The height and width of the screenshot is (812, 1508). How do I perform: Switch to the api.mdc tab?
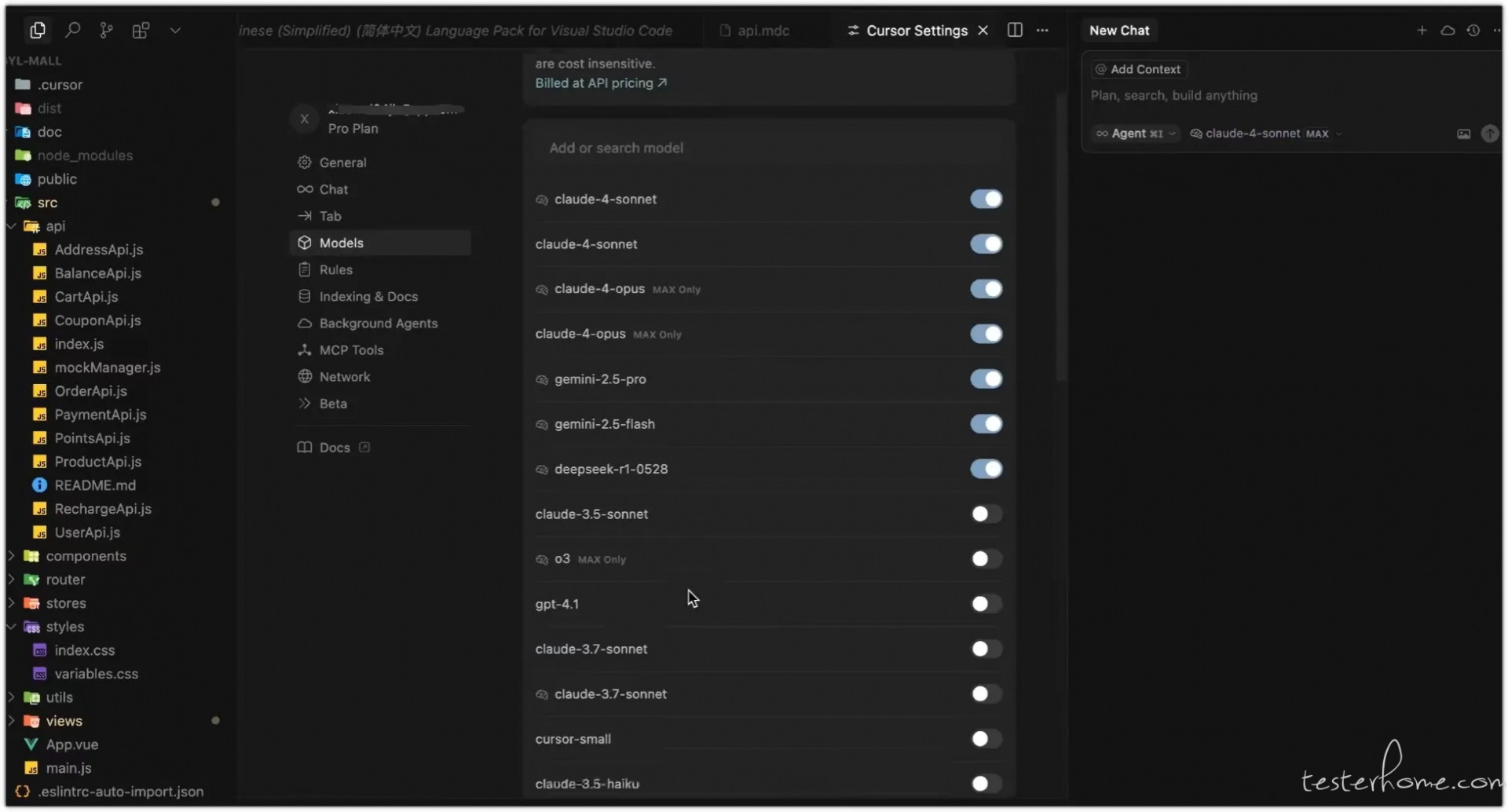point(755,30)
